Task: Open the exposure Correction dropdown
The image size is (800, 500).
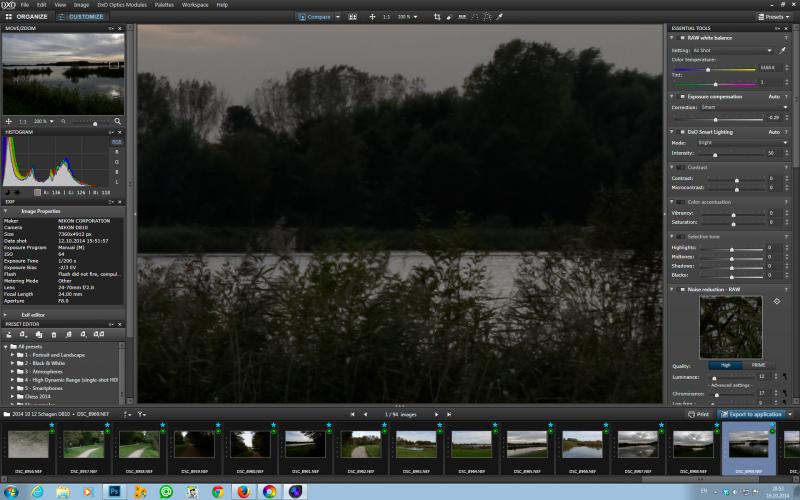Action: 743,107
